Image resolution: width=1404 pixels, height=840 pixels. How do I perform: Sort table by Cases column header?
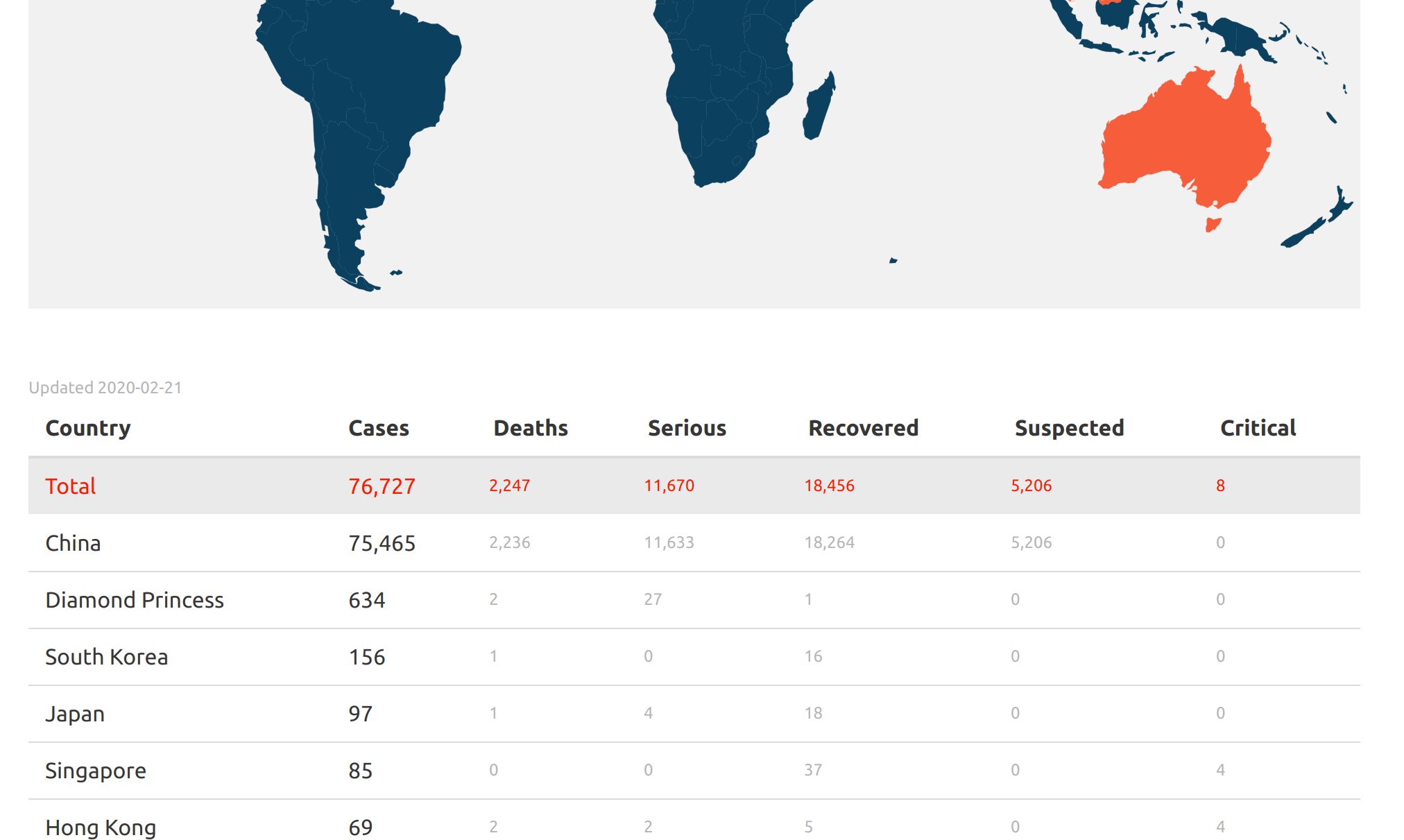(378, 428)
